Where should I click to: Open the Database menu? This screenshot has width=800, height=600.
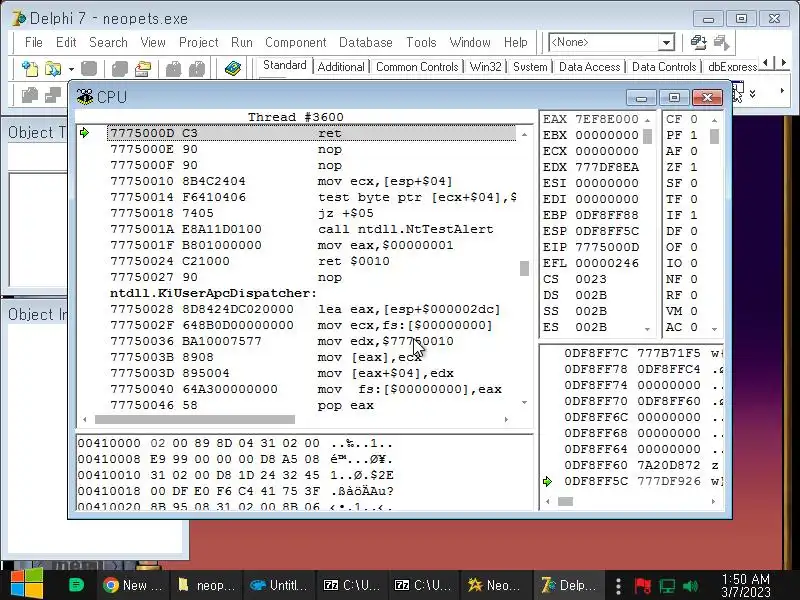(366, 42)
